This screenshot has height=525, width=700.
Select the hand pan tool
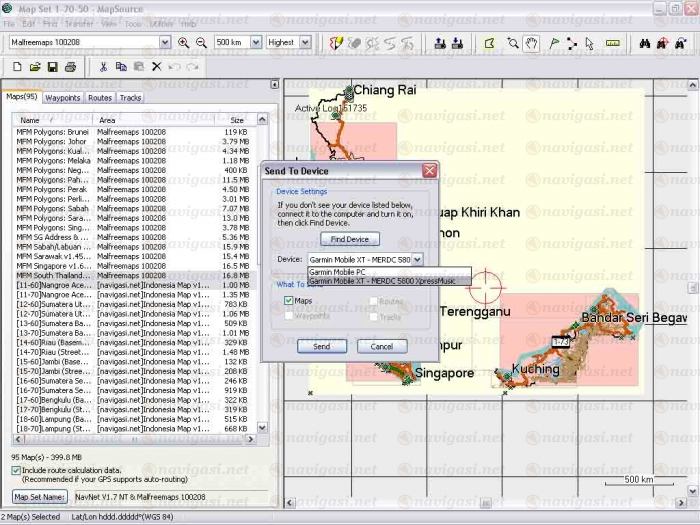point(531,43)
